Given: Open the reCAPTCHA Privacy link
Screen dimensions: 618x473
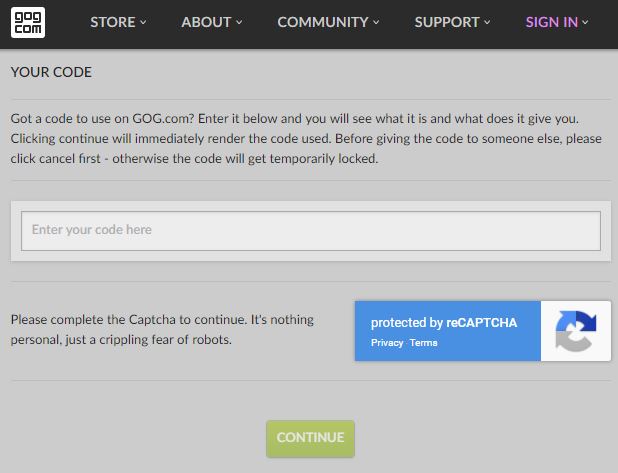Looking at the screenshot, I should point(387,343).
